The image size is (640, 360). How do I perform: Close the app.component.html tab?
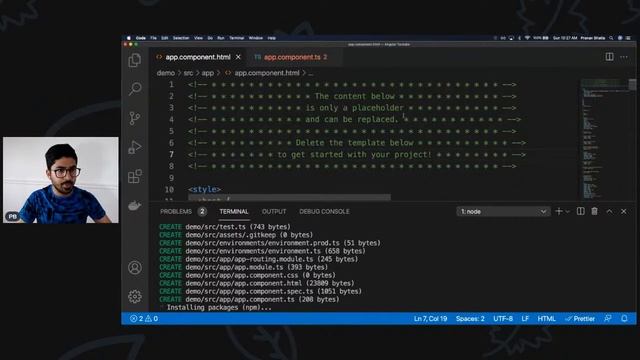238,57
